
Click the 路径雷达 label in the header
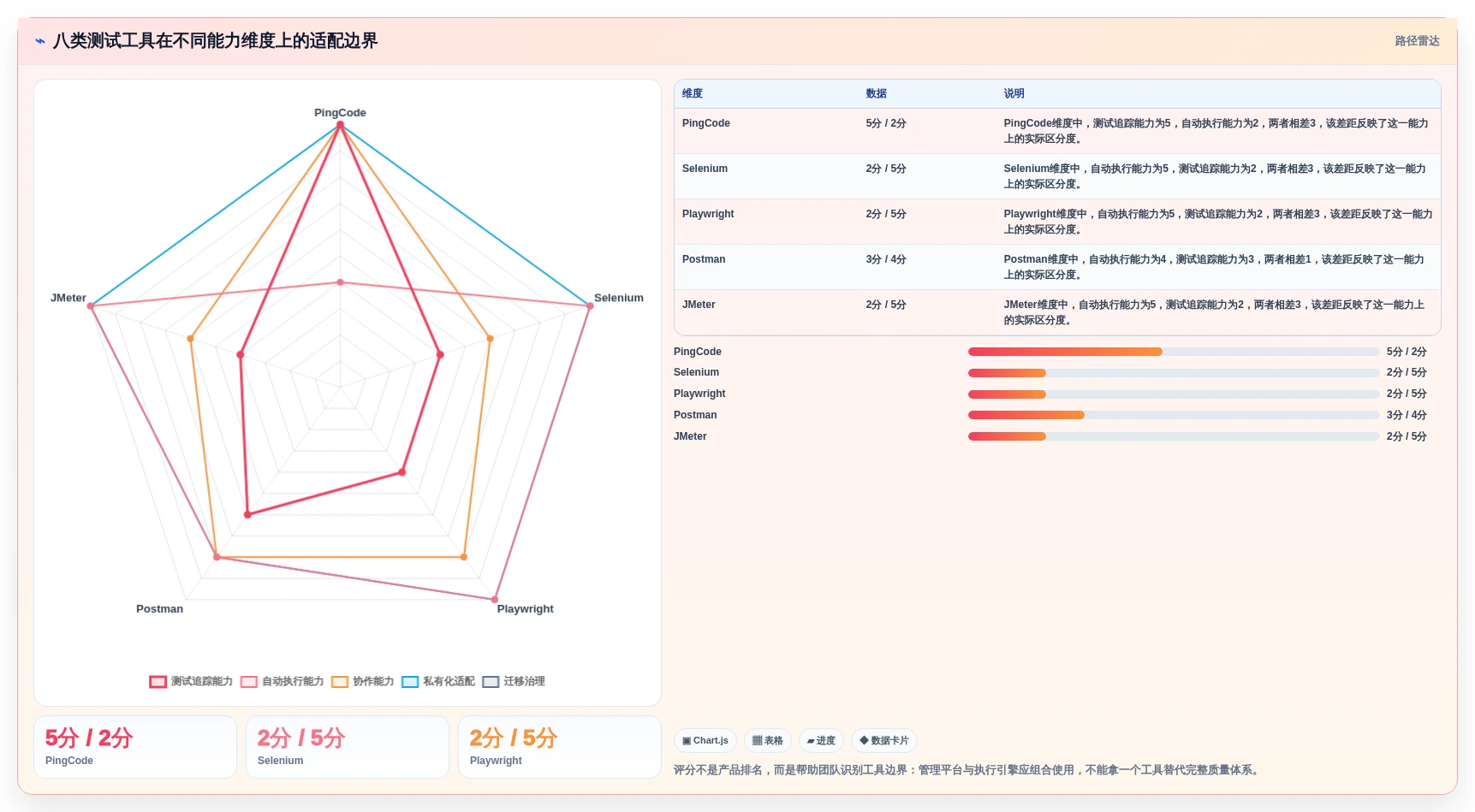pyautogui.click(x=1417, y=41)
